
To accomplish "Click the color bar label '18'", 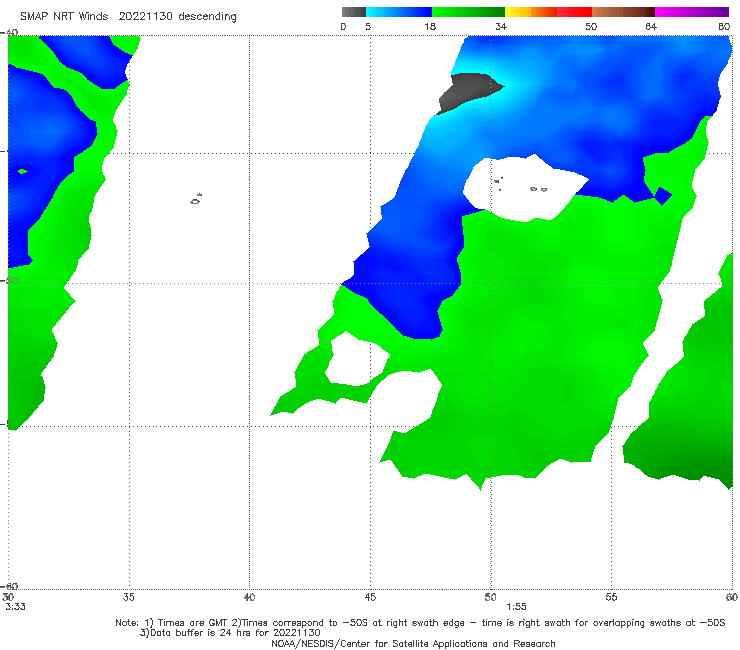I will pyautogui.click(x=430, y=26).
